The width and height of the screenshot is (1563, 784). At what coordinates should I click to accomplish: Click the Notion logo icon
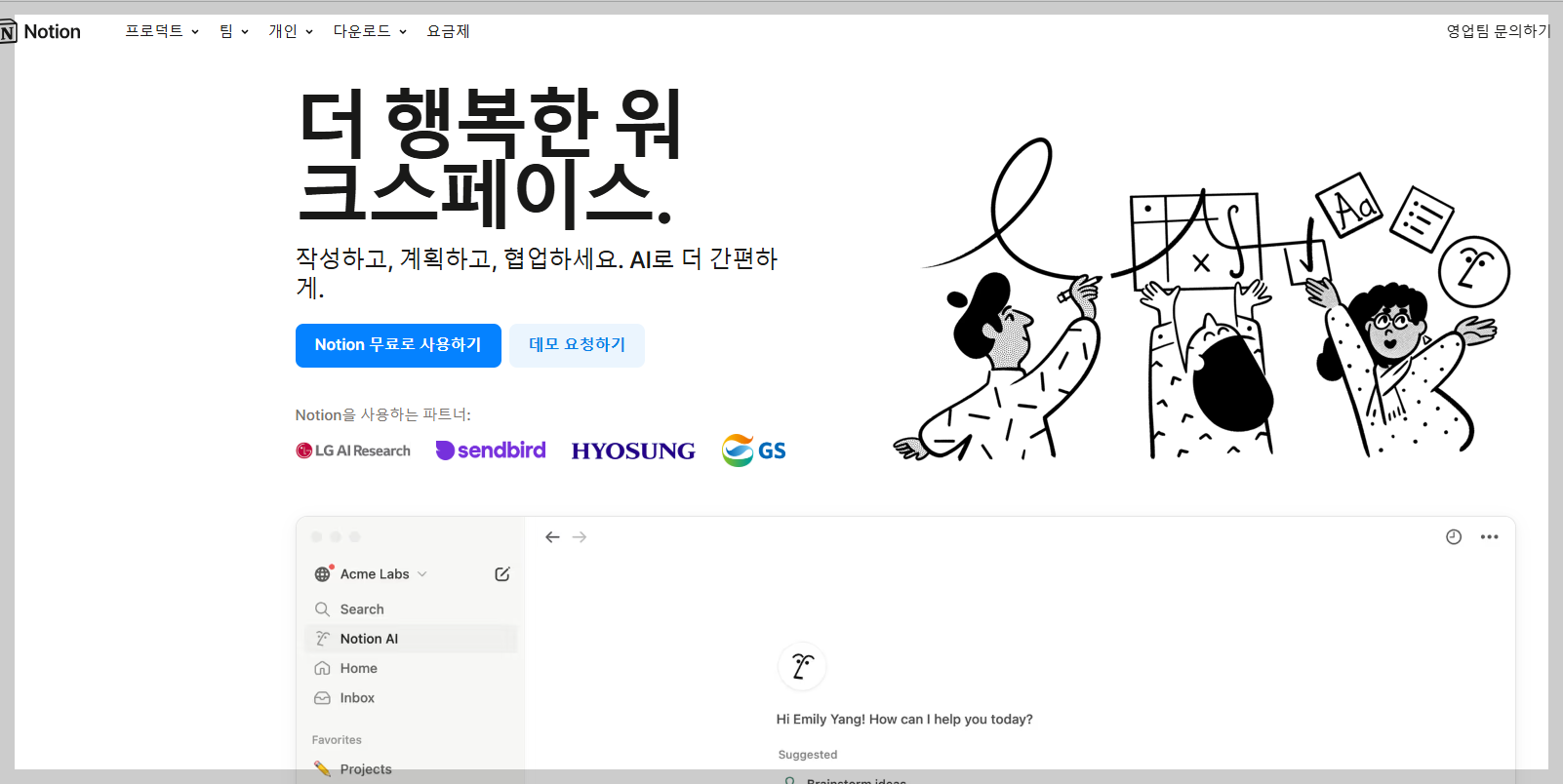tap(8, 32)
